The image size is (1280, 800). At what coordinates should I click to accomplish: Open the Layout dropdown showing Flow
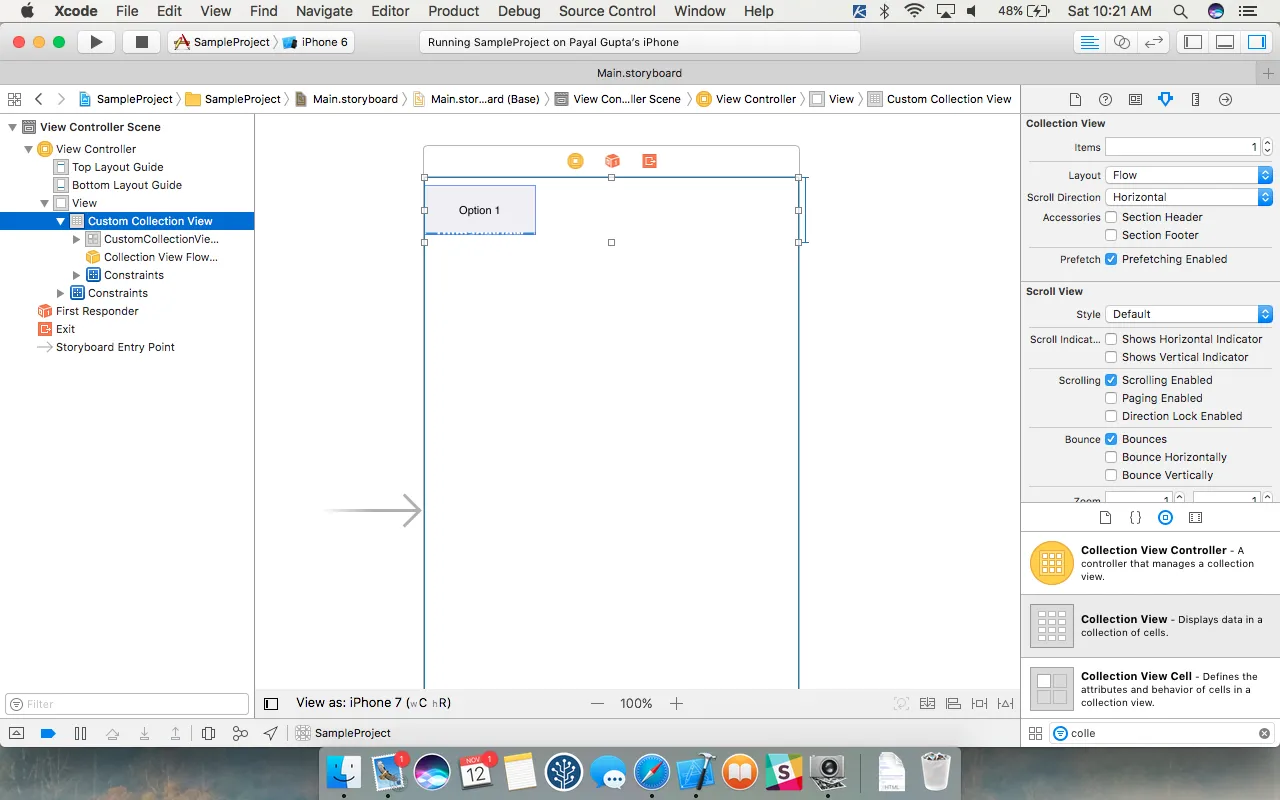(1188, 175)
